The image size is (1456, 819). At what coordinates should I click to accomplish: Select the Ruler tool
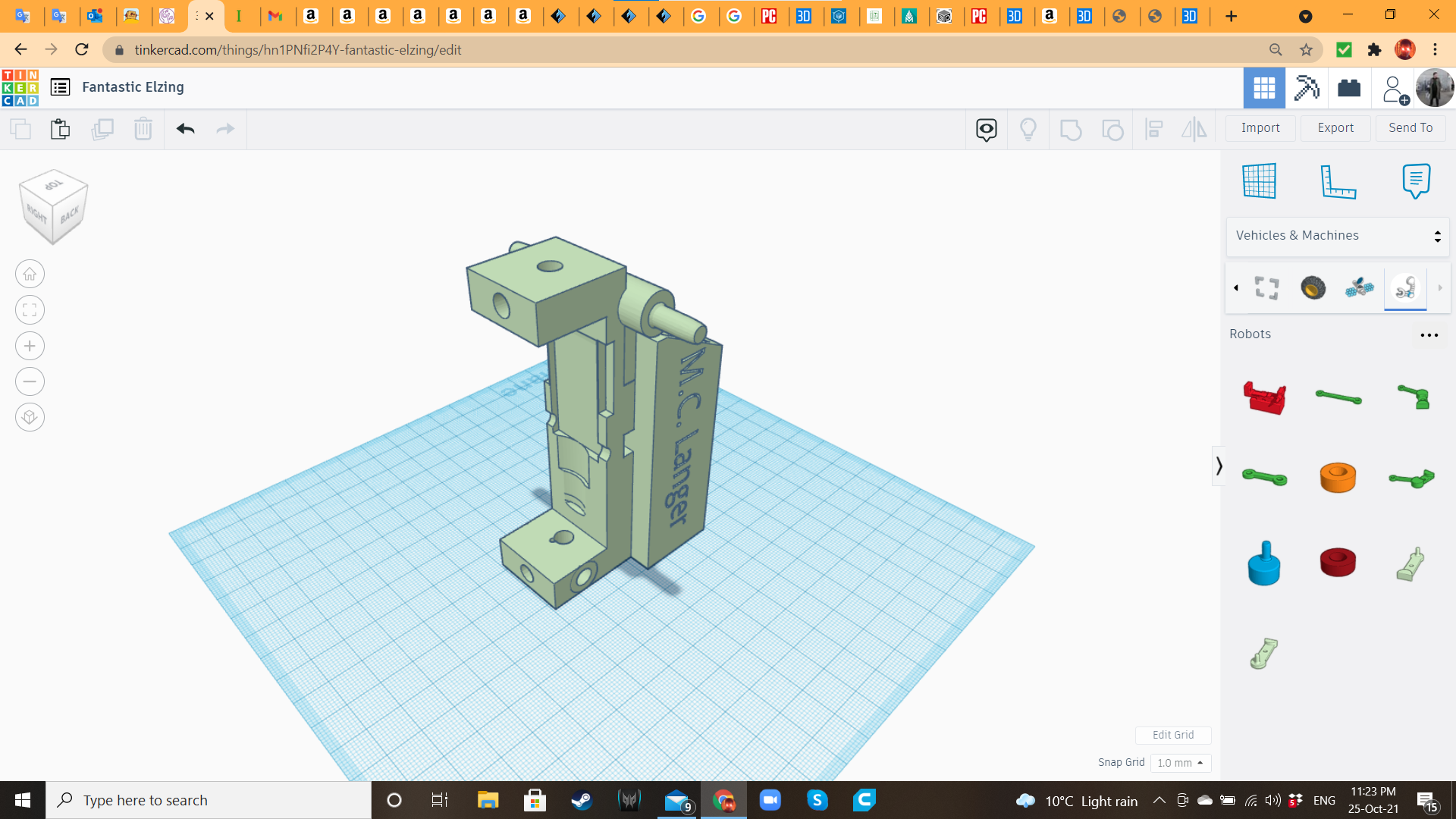coord(1338,181)
